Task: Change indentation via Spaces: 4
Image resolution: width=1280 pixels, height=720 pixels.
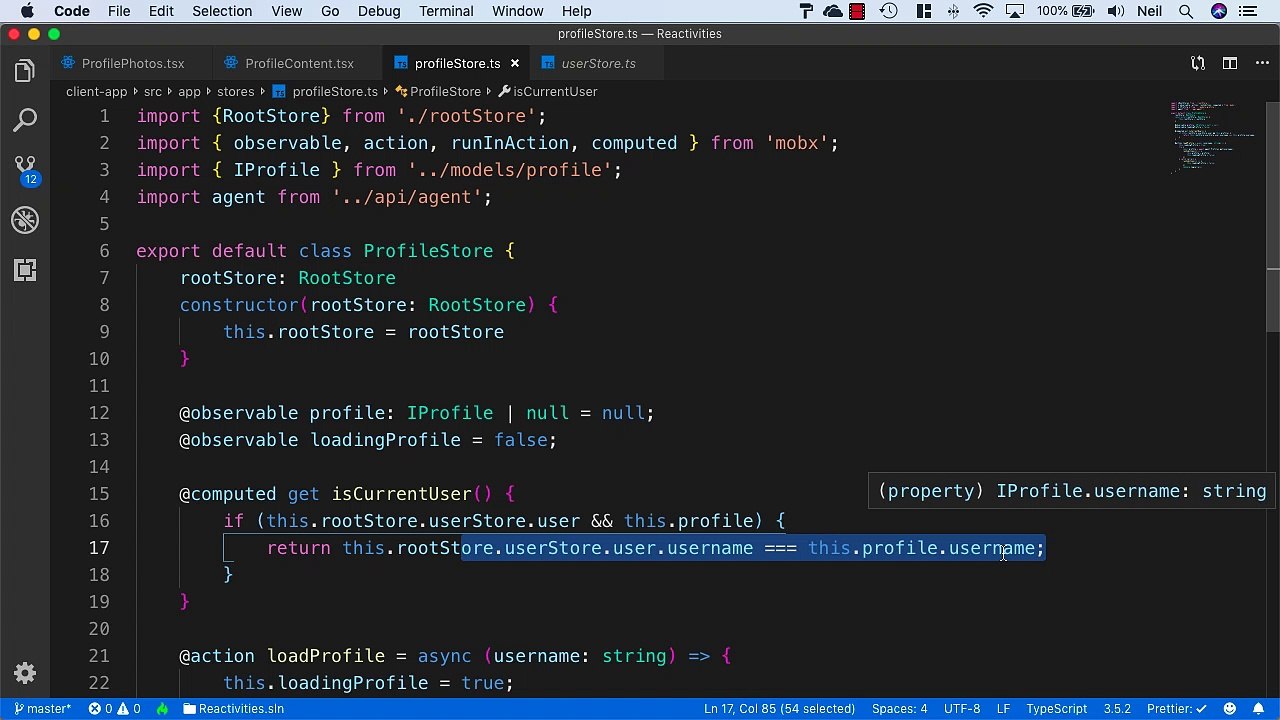Action: click(x=899, y=708)
